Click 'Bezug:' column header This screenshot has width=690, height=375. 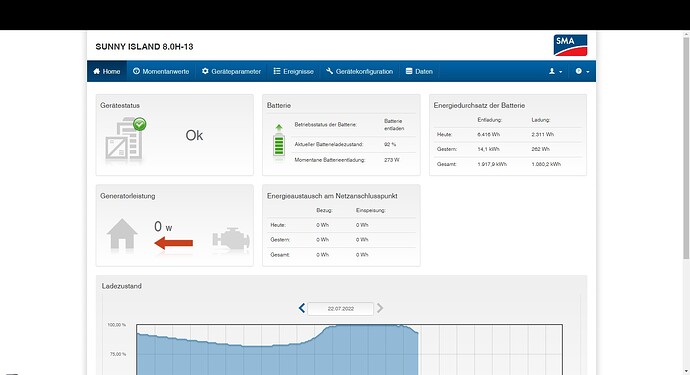324,210
